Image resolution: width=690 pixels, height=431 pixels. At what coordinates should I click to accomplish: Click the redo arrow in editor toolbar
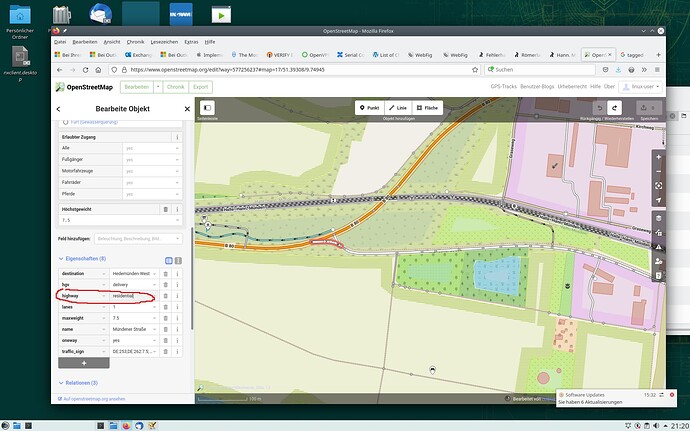point(616,107)
